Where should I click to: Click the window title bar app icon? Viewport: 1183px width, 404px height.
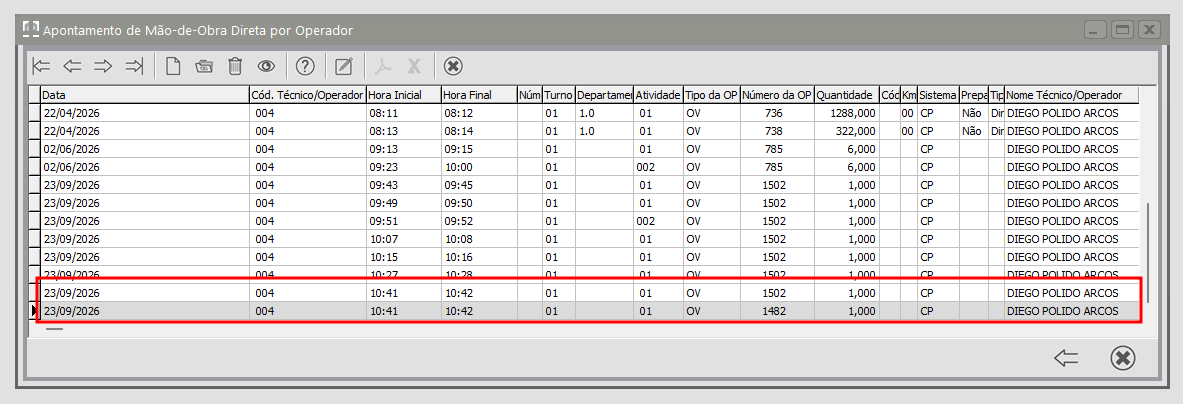coord(30,29)
